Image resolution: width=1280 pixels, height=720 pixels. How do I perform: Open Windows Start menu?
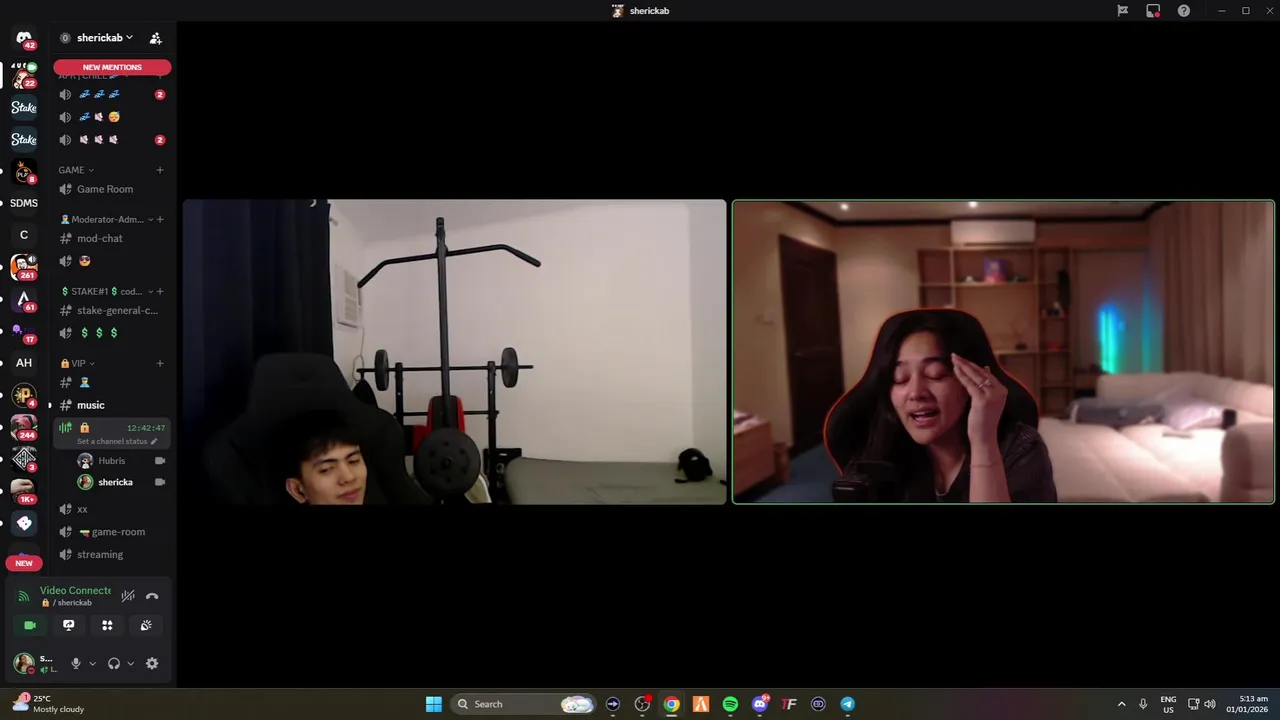(434, 704)
